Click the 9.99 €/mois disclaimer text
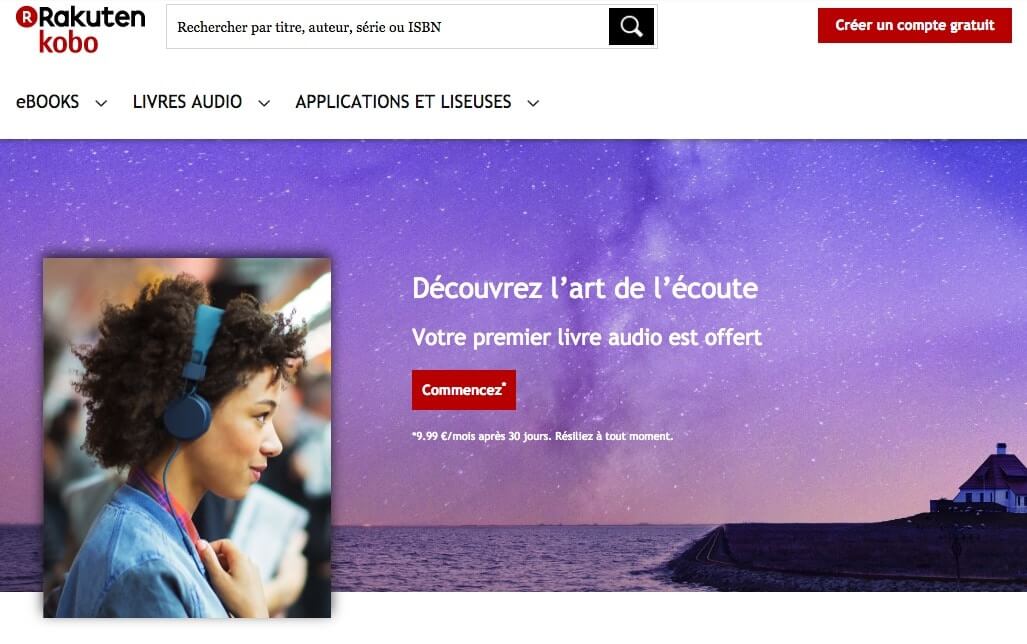The image size is (1027, 644). tap(542, 436)
